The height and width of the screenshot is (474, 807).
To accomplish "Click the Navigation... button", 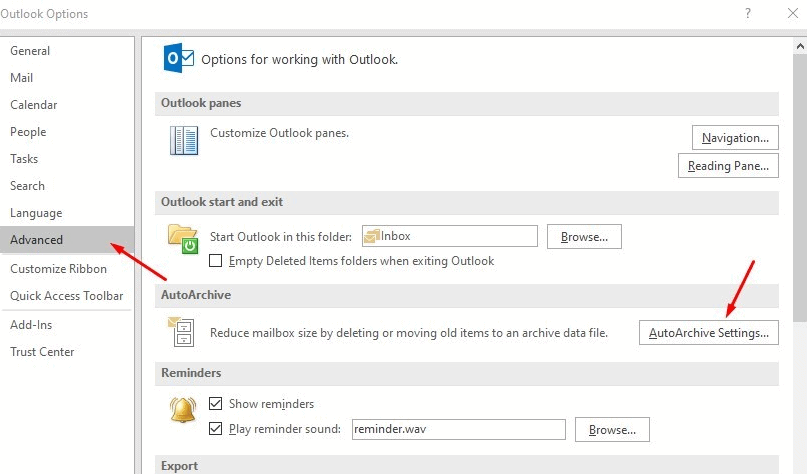I will click(x=735, y=138).
